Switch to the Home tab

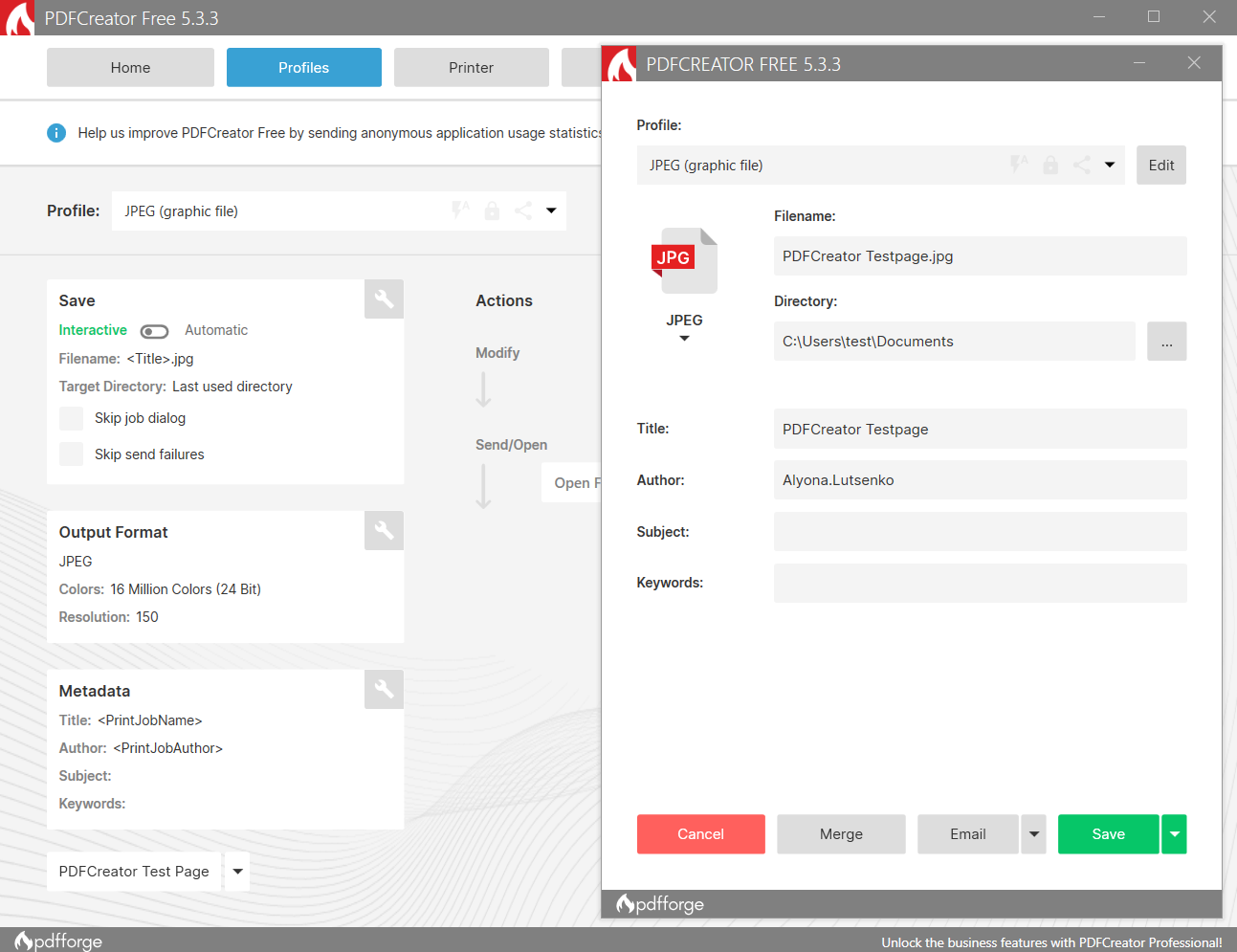(x=130, y=68)
